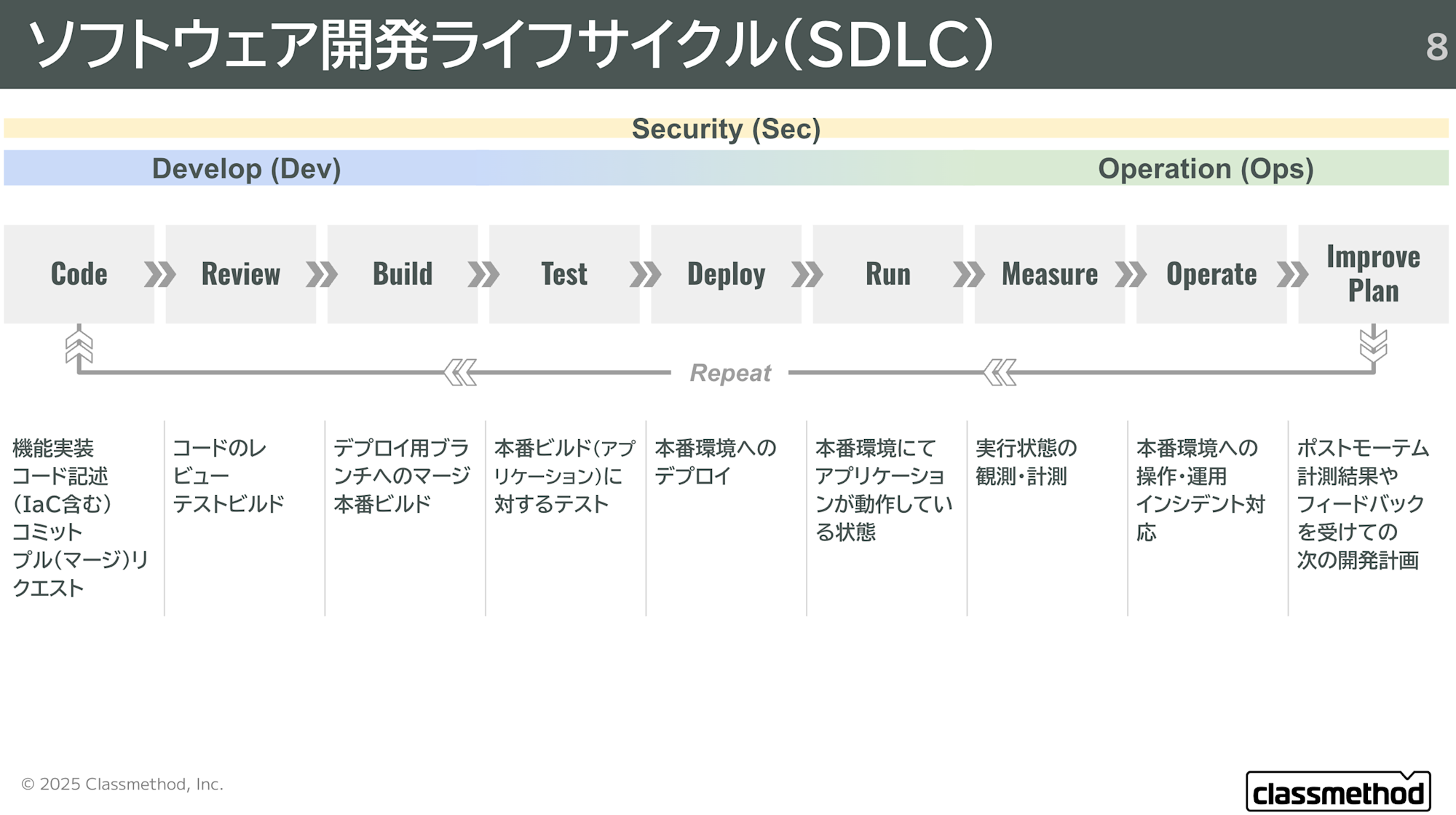Viewport: 1456px width, 815px height.
Task: Click the text 本番環境への in the Operate column
Action: tap(1197, 448)
